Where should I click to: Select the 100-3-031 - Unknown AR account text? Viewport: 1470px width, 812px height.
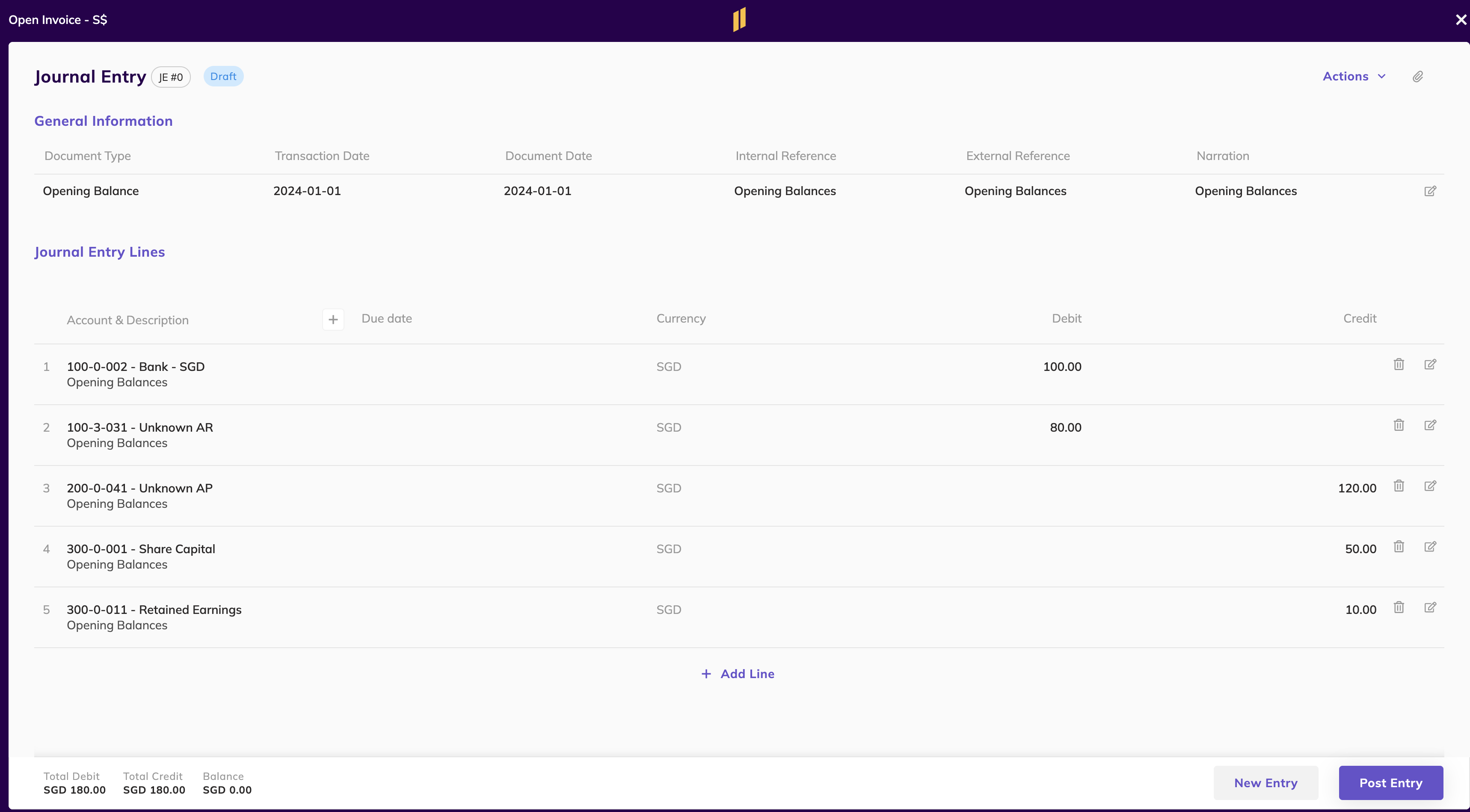pos(140,427)
